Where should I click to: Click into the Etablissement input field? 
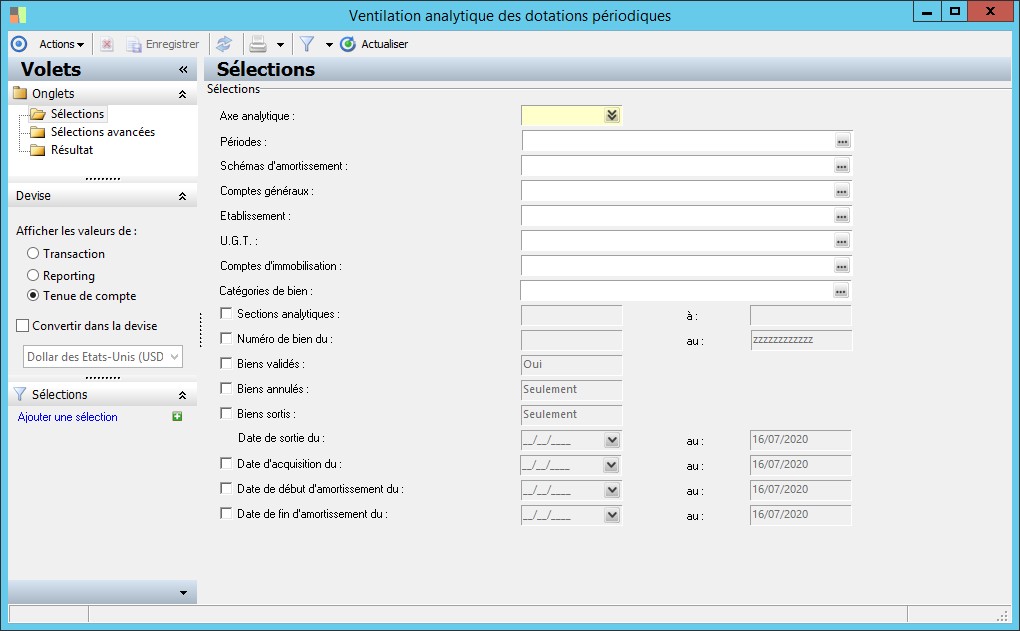[x=677, y=216]
